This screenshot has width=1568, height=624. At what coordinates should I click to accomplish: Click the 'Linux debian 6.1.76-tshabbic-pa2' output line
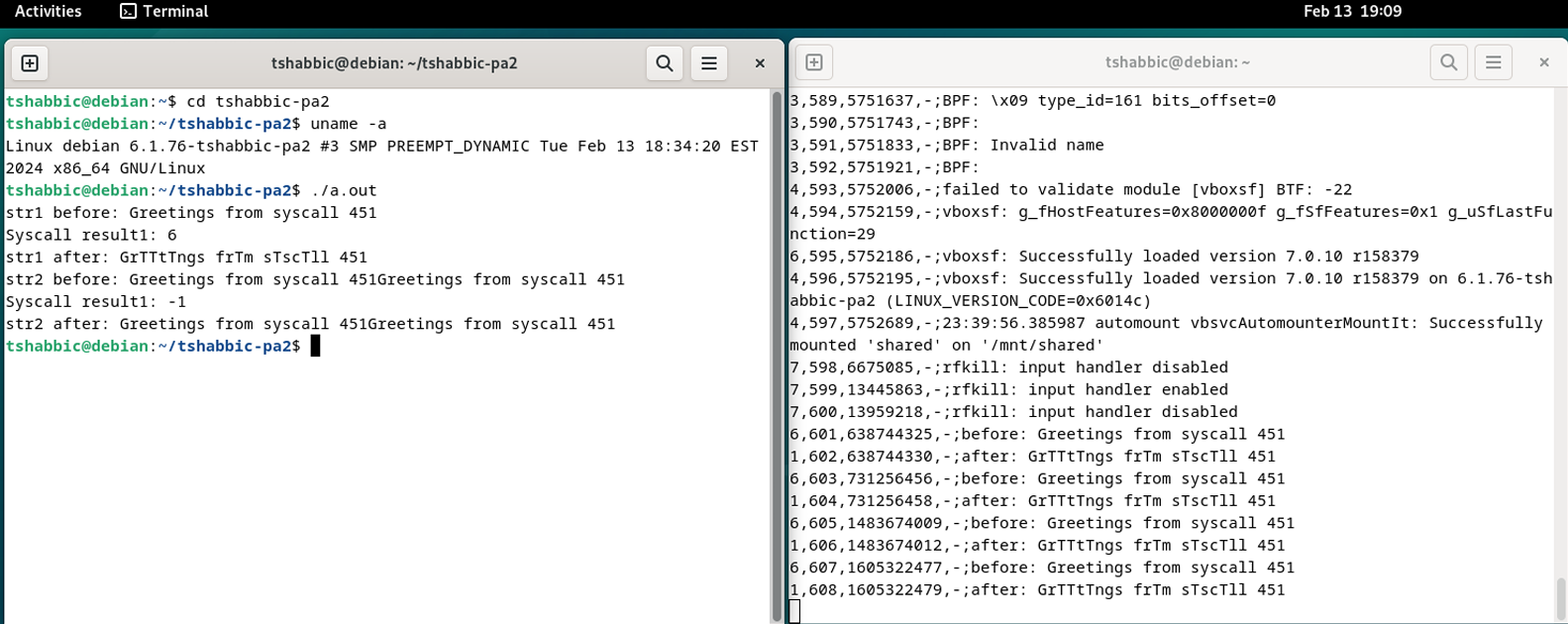click(x=382, y=147)
